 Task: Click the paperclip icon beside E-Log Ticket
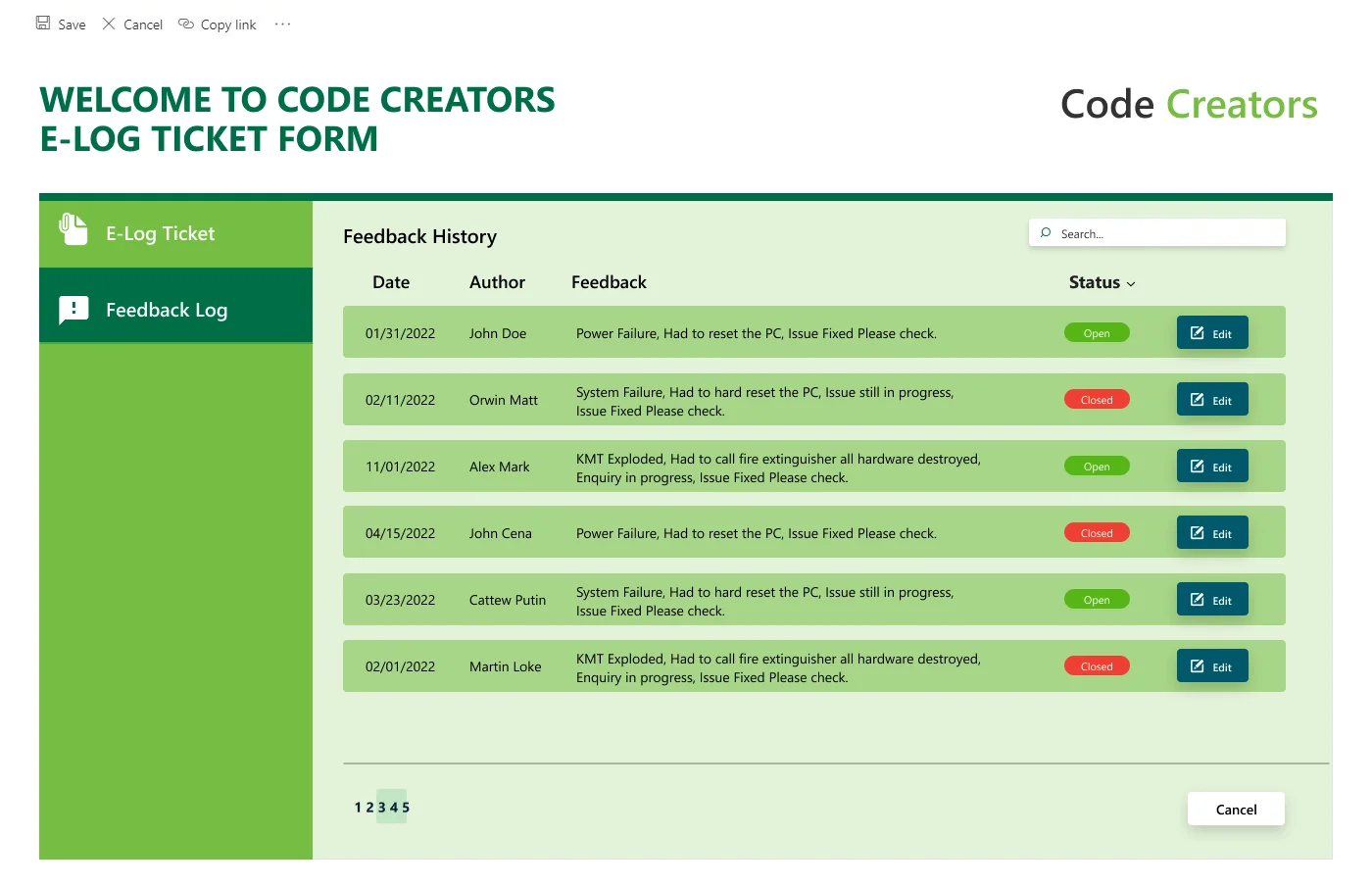click(x=73, y=227)
